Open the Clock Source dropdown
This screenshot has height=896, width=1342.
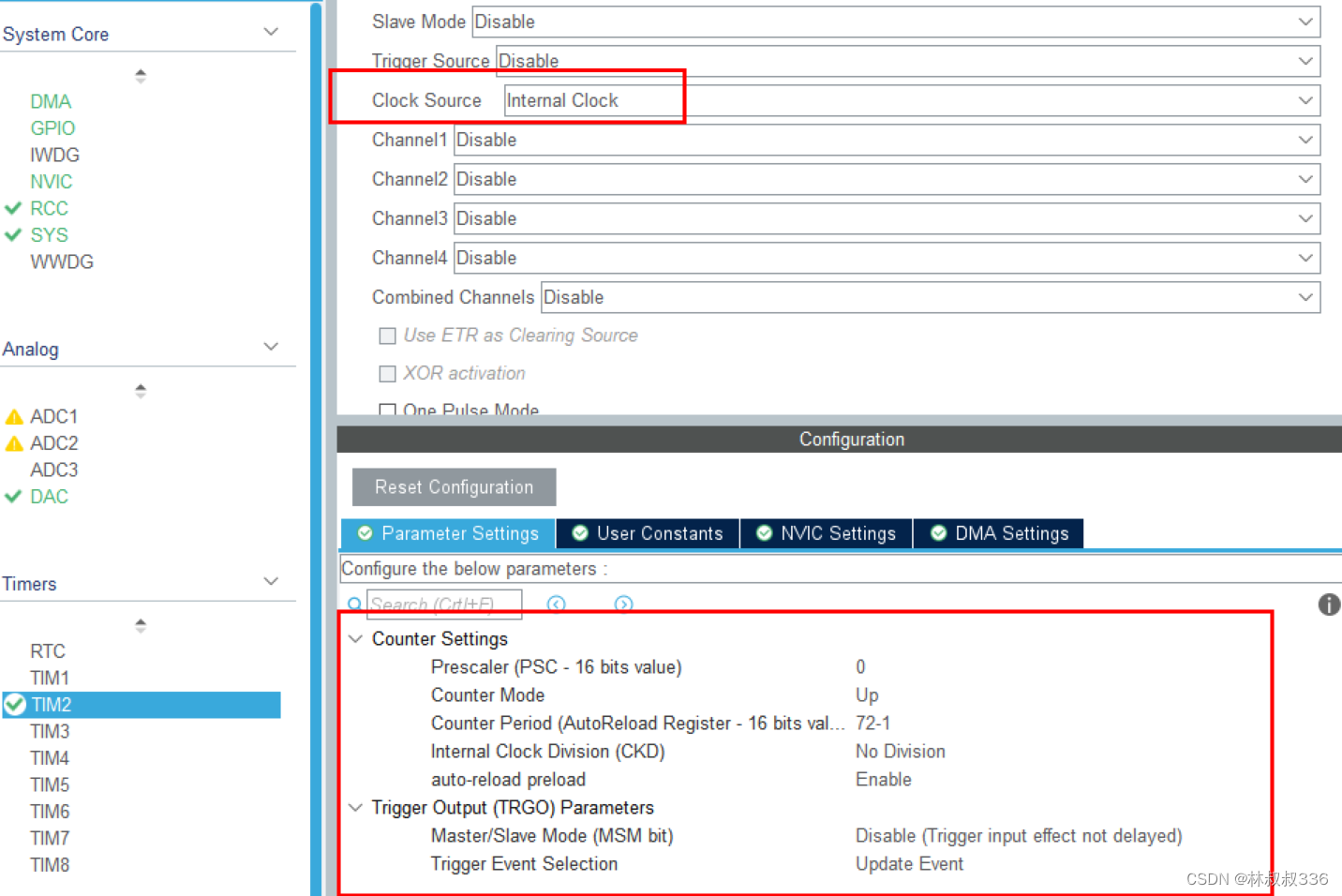912,100
